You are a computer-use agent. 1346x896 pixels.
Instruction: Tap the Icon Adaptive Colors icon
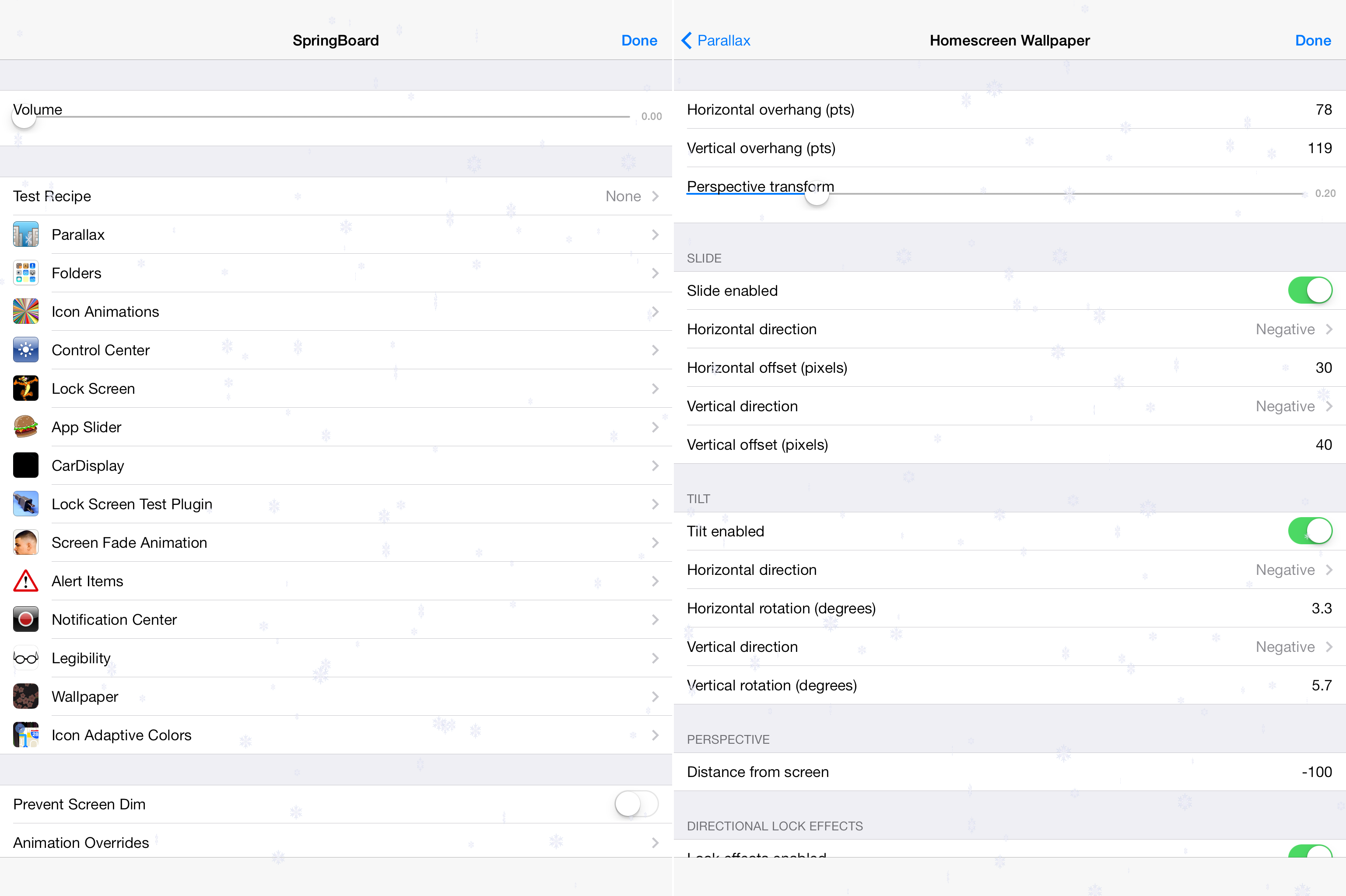26,735
